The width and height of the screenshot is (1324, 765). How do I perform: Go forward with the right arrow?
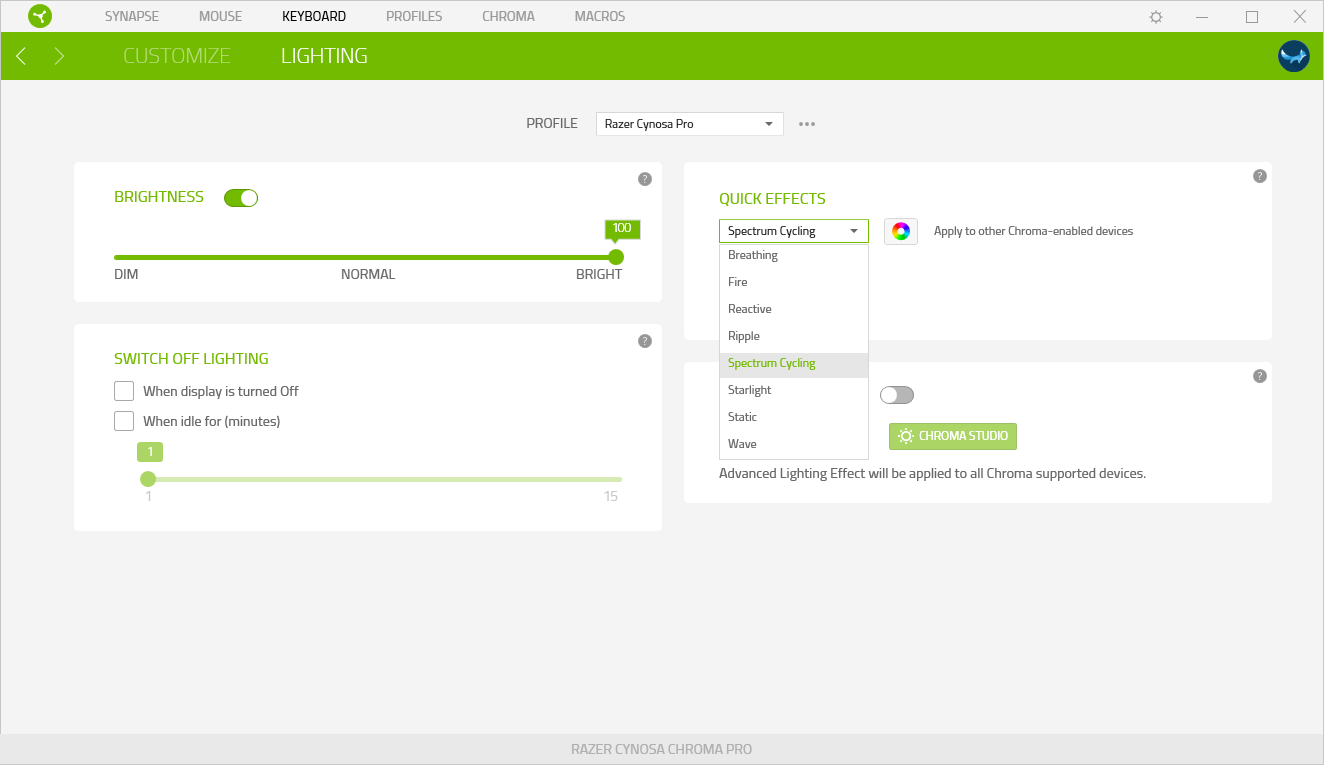(x=59, y=56)
